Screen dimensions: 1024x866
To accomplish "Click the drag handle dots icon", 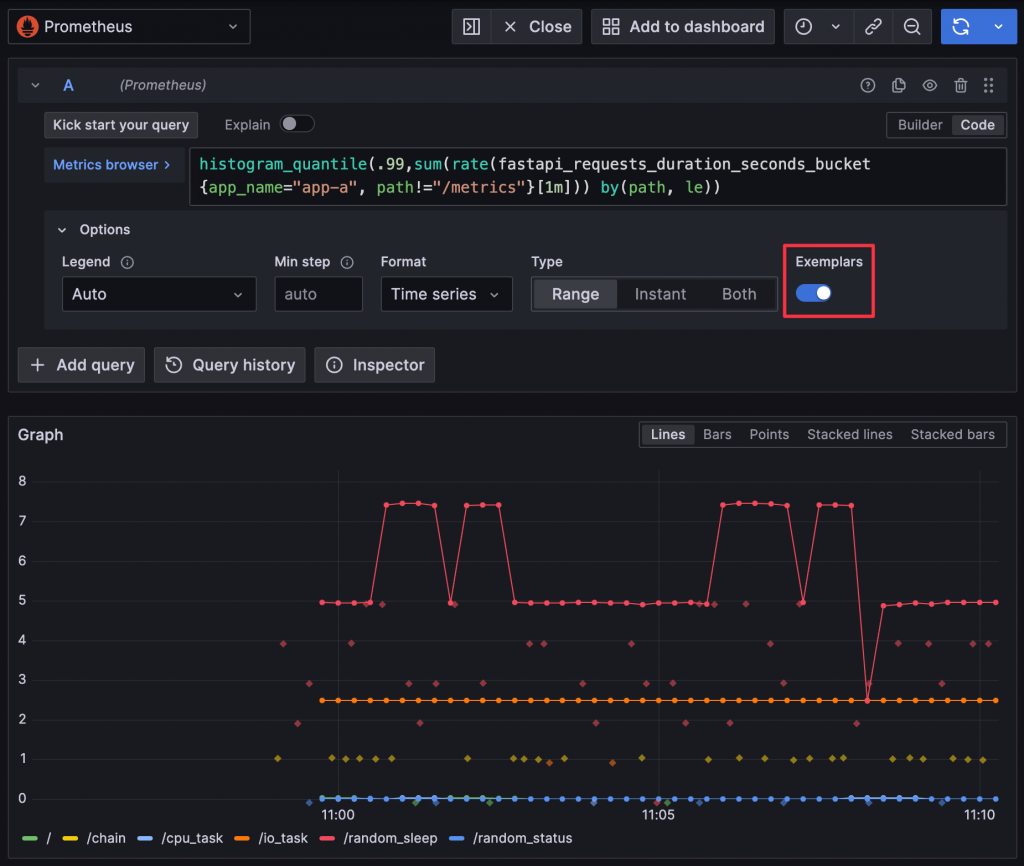I will 988,86.
